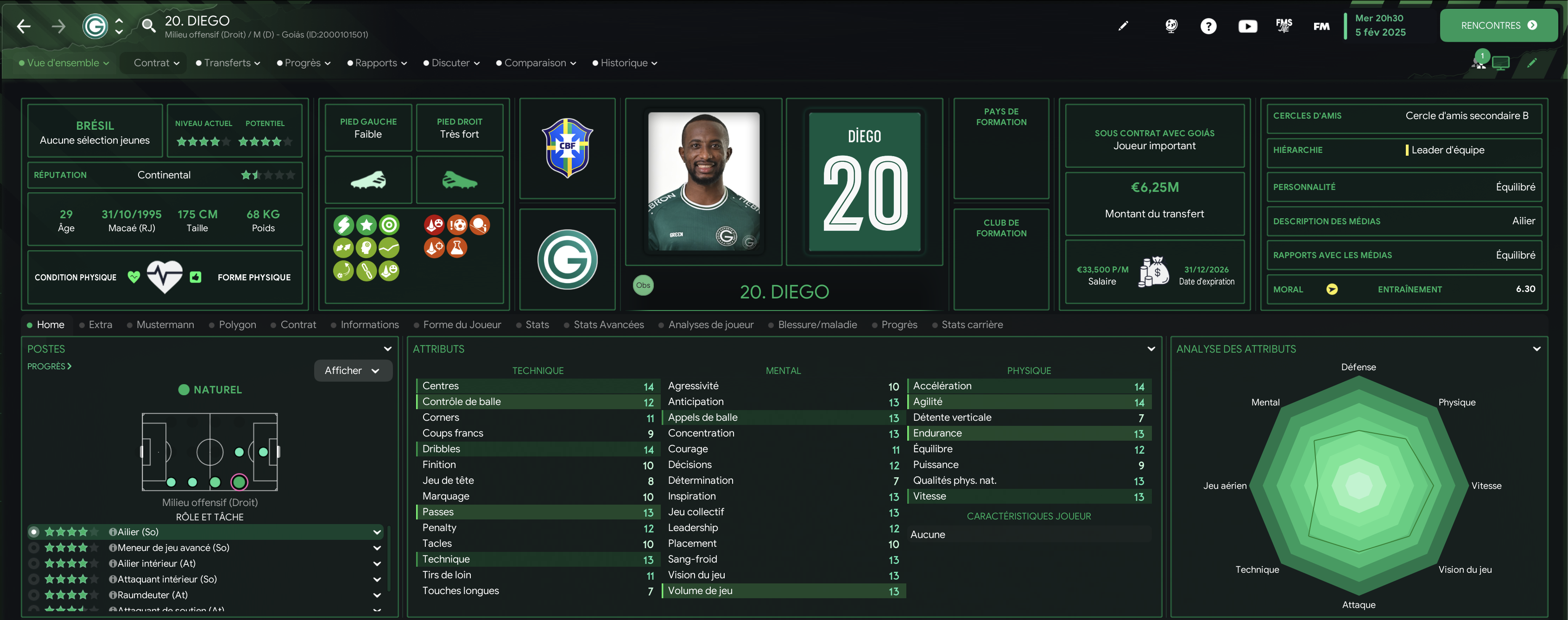The image size is (1568, 620).
Task: Click the back arrow navigation icon
Action: (x=24, y=26)
